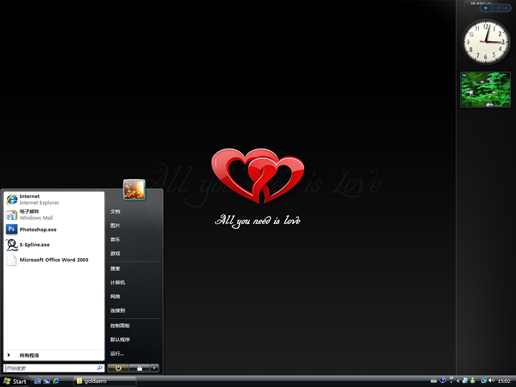Image resolution: width=516 pixels, height=387 pixels.
Task: Click the volume speaker tray icon
Action: (x=492, y=380)
